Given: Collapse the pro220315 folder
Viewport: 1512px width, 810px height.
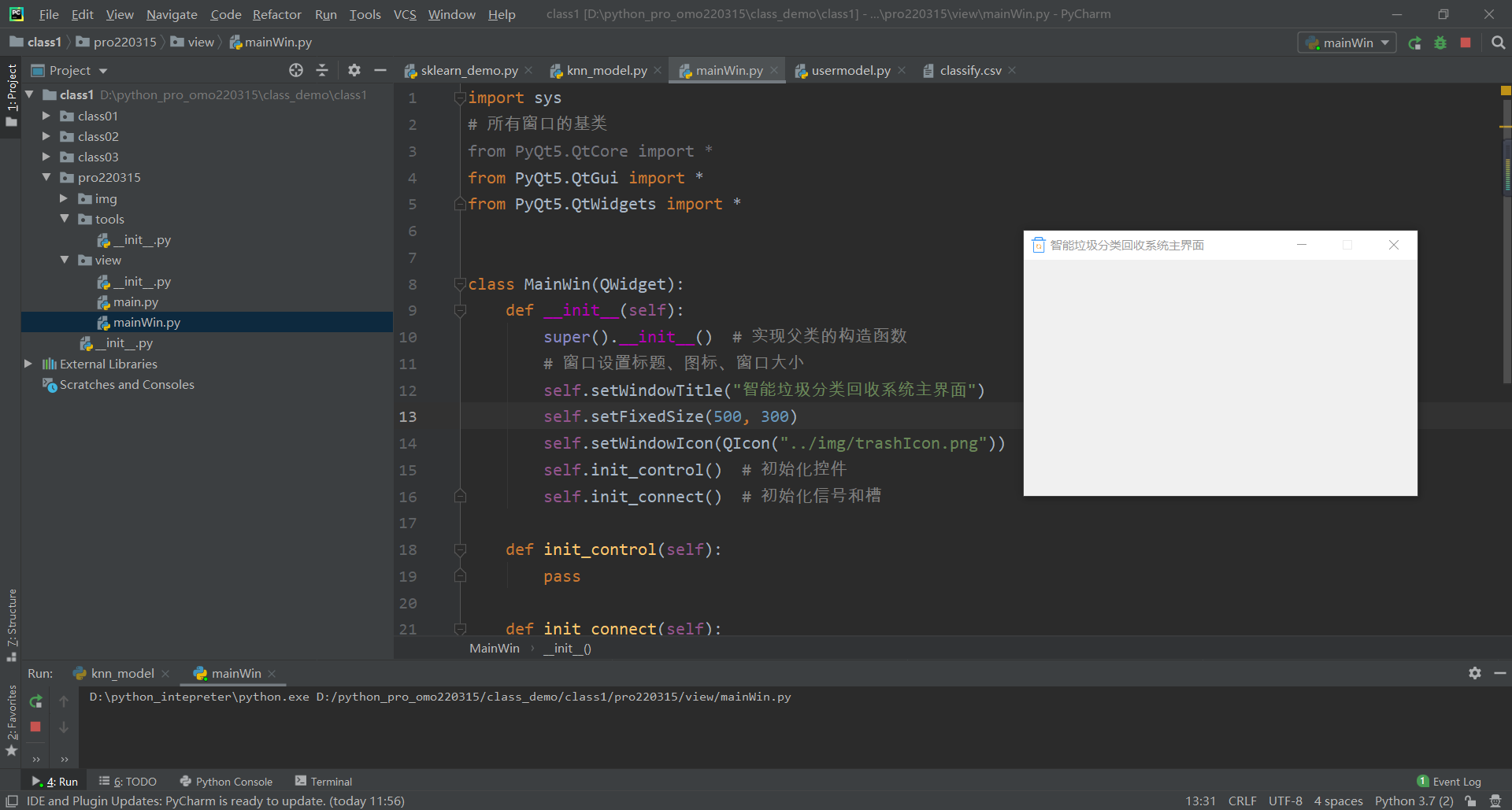Looking at the screenshot, I should click(x=46, y=177).
